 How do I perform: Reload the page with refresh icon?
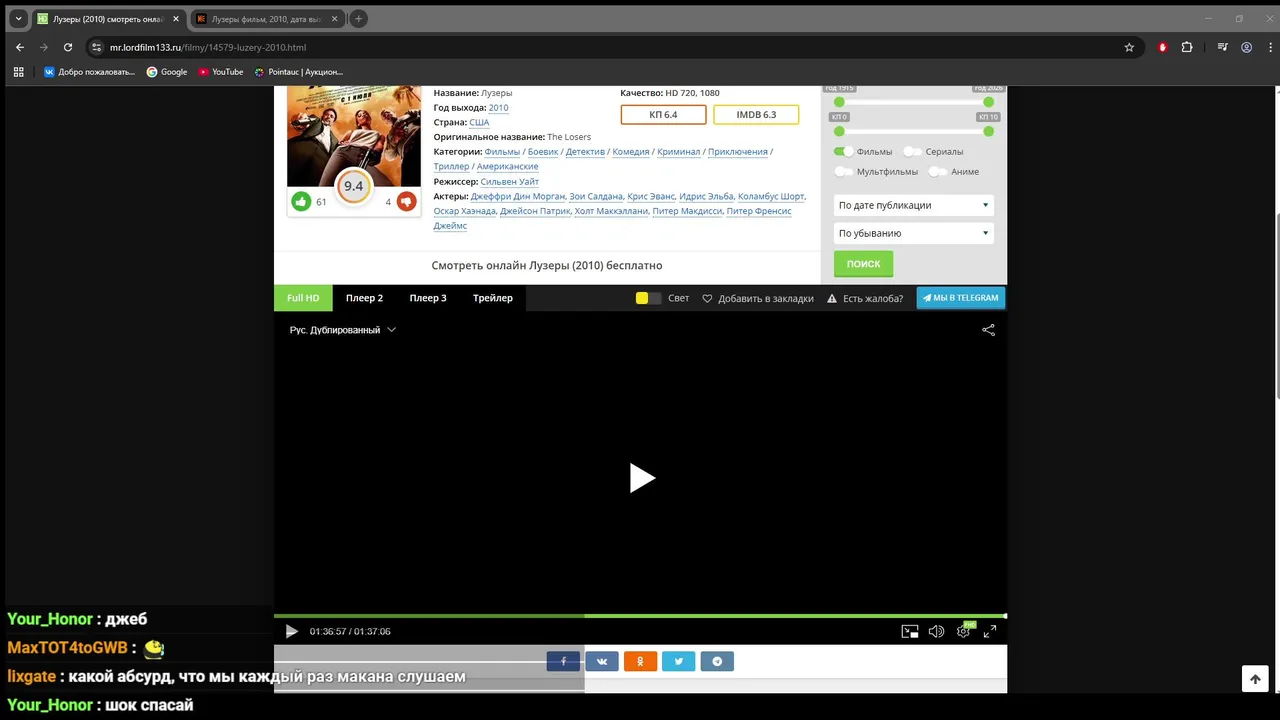tap(68, 47)
